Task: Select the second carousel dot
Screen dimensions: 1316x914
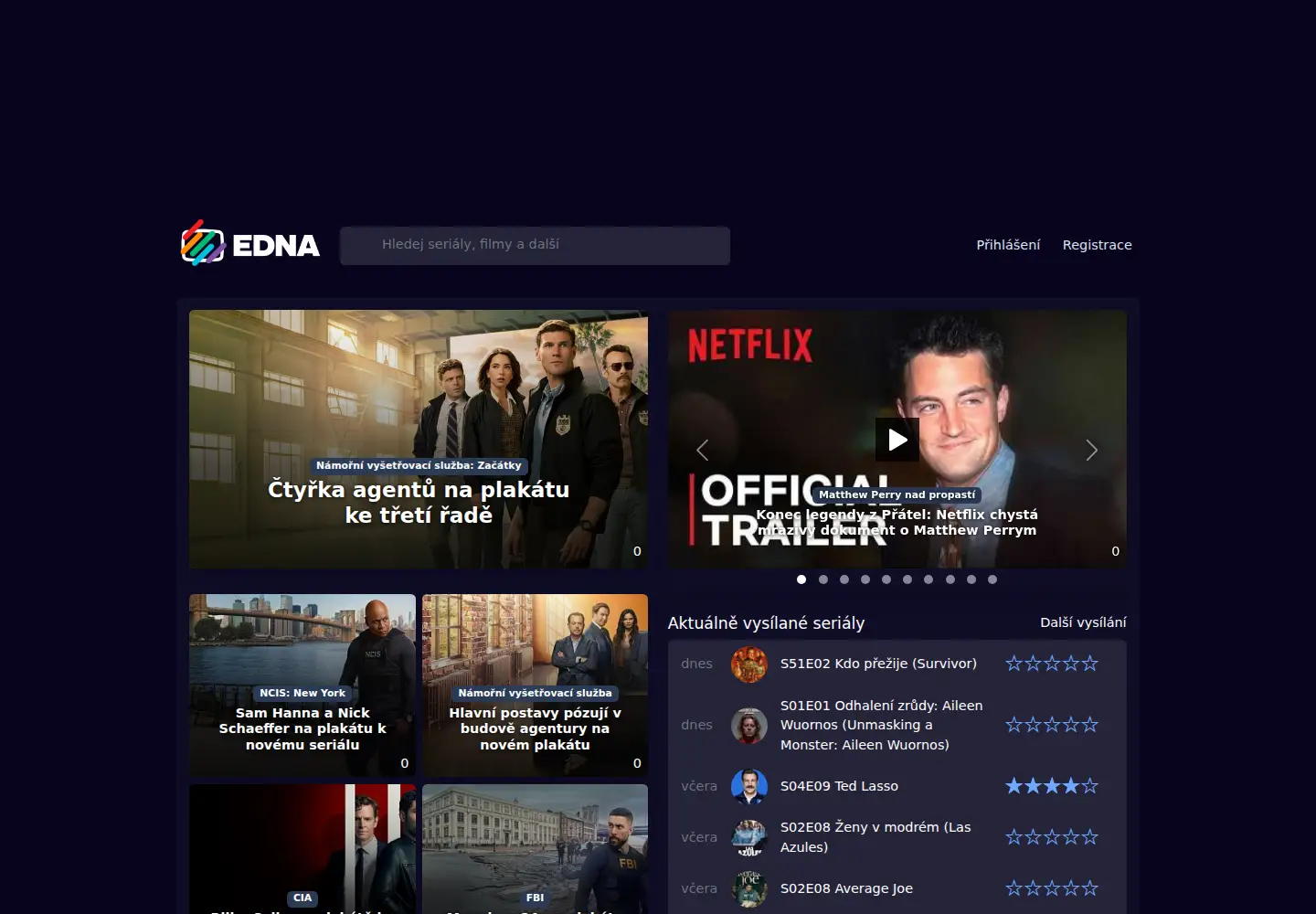Action: (x=823, y=579)
